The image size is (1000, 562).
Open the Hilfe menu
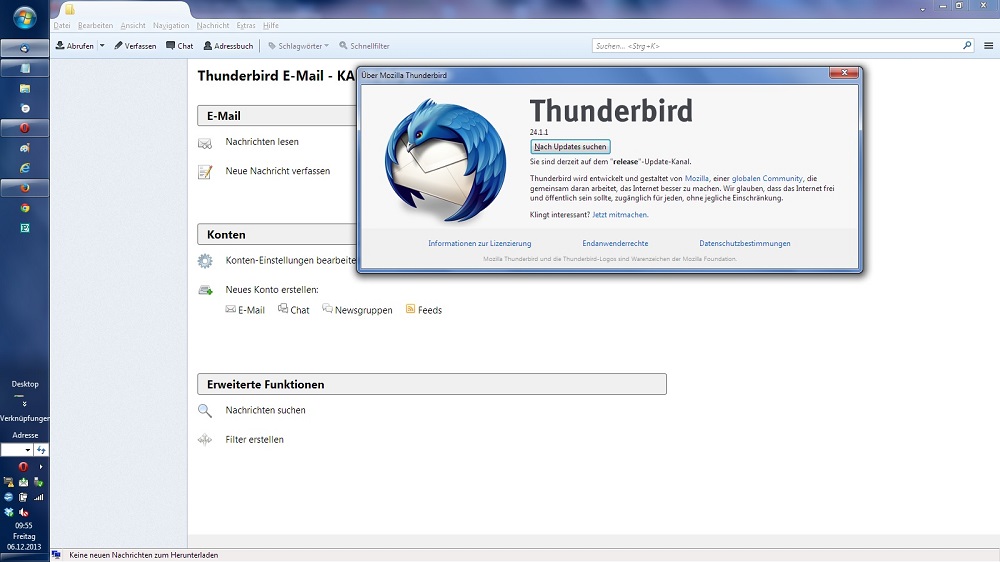[271, 26]
